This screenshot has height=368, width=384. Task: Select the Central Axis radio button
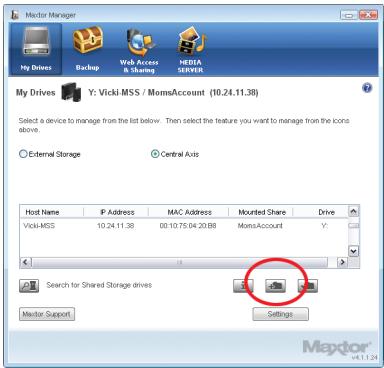coord(155,154)
